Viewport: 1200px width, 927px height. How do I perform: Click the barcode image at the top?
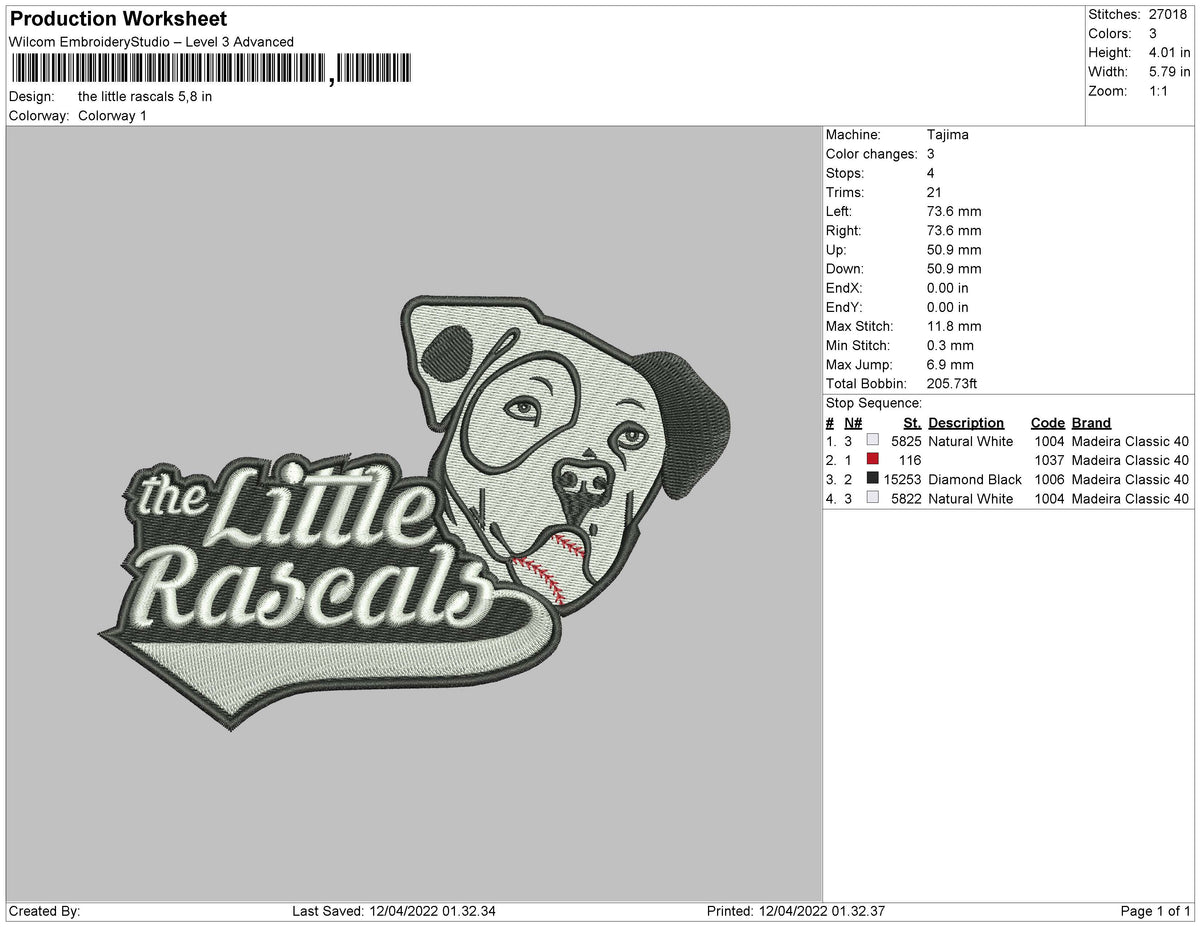(210, 68)
